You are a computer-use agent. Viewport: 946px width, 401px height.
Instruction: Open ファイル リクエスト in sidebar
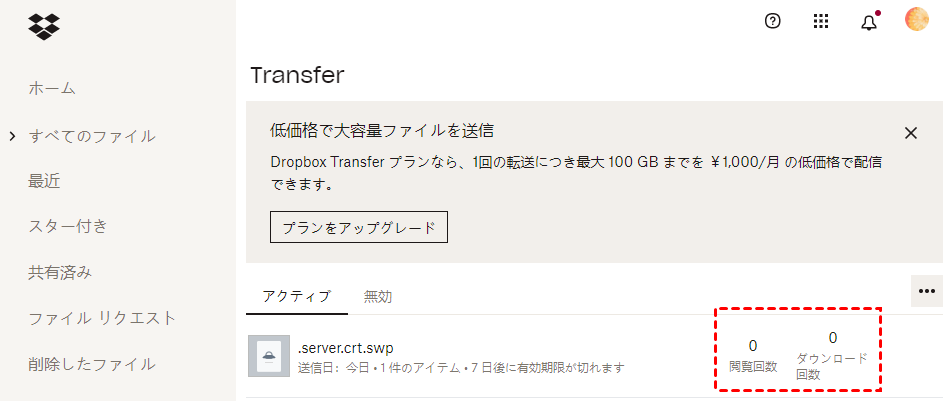click(102, 318)
